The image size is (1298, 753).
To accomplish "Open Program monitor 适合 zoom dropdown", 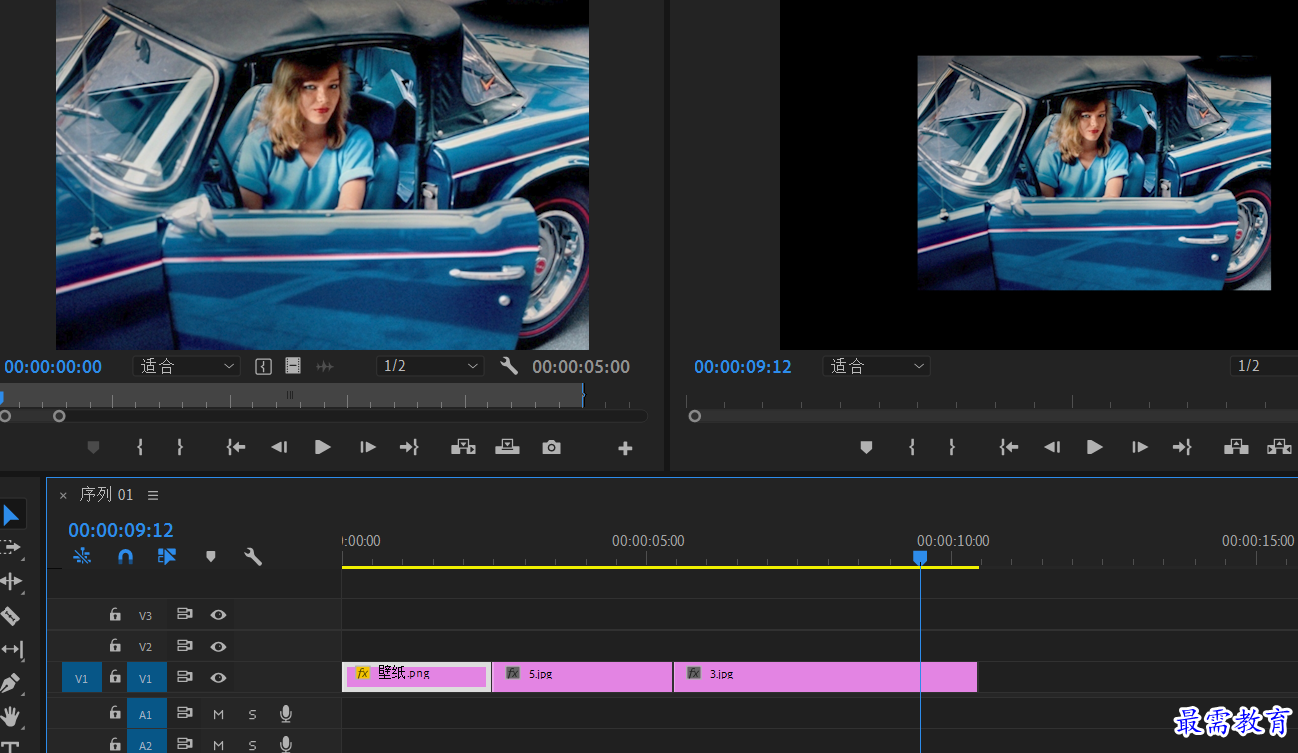I will pyautogui.click(x=876, y=366).
